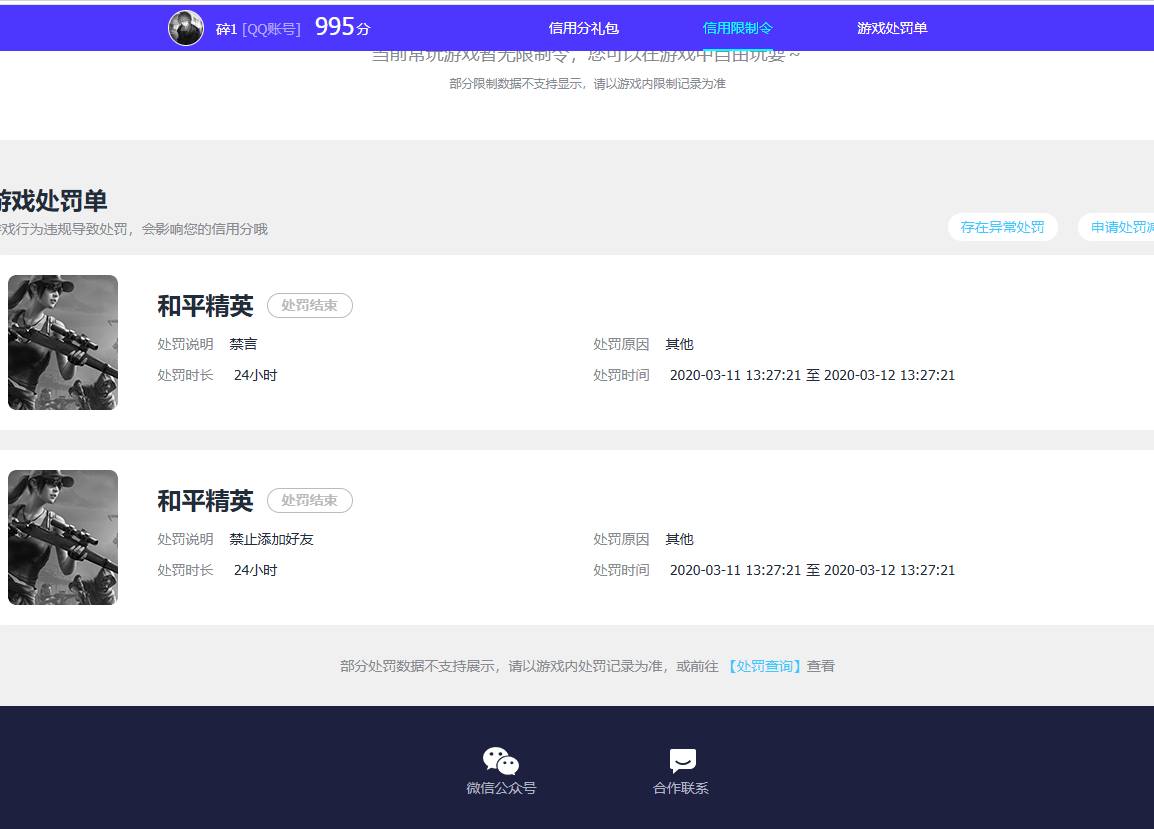Image resolution: width=1154 pixels, height=829 pixels.
Task: Click the 部分限制数据不支持显示 notice
Action: pyautogui.click(x=587, y=84)
